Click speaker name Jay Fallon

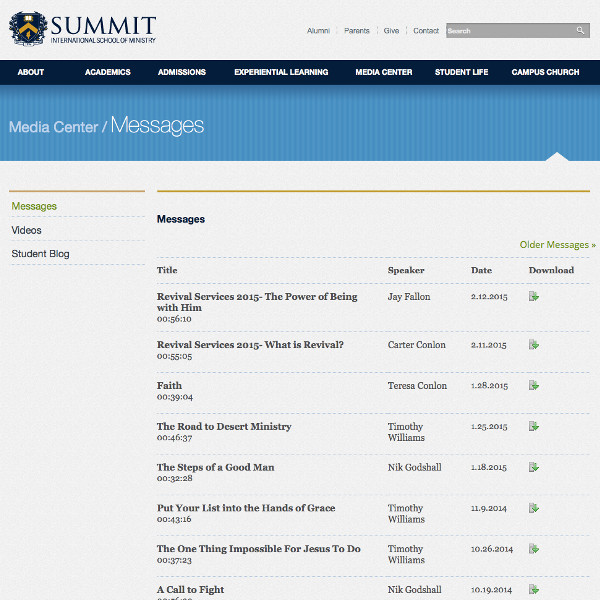click(x=409, y=297)
